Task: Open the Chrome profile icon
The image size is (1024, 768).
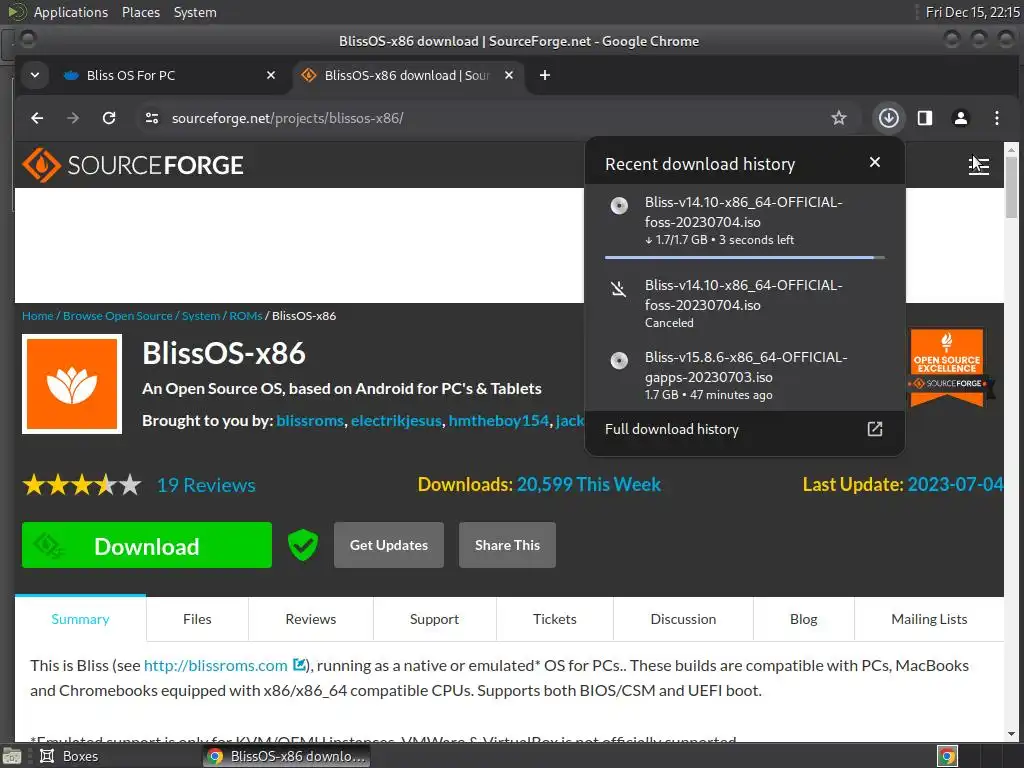Action: point(961,118)
